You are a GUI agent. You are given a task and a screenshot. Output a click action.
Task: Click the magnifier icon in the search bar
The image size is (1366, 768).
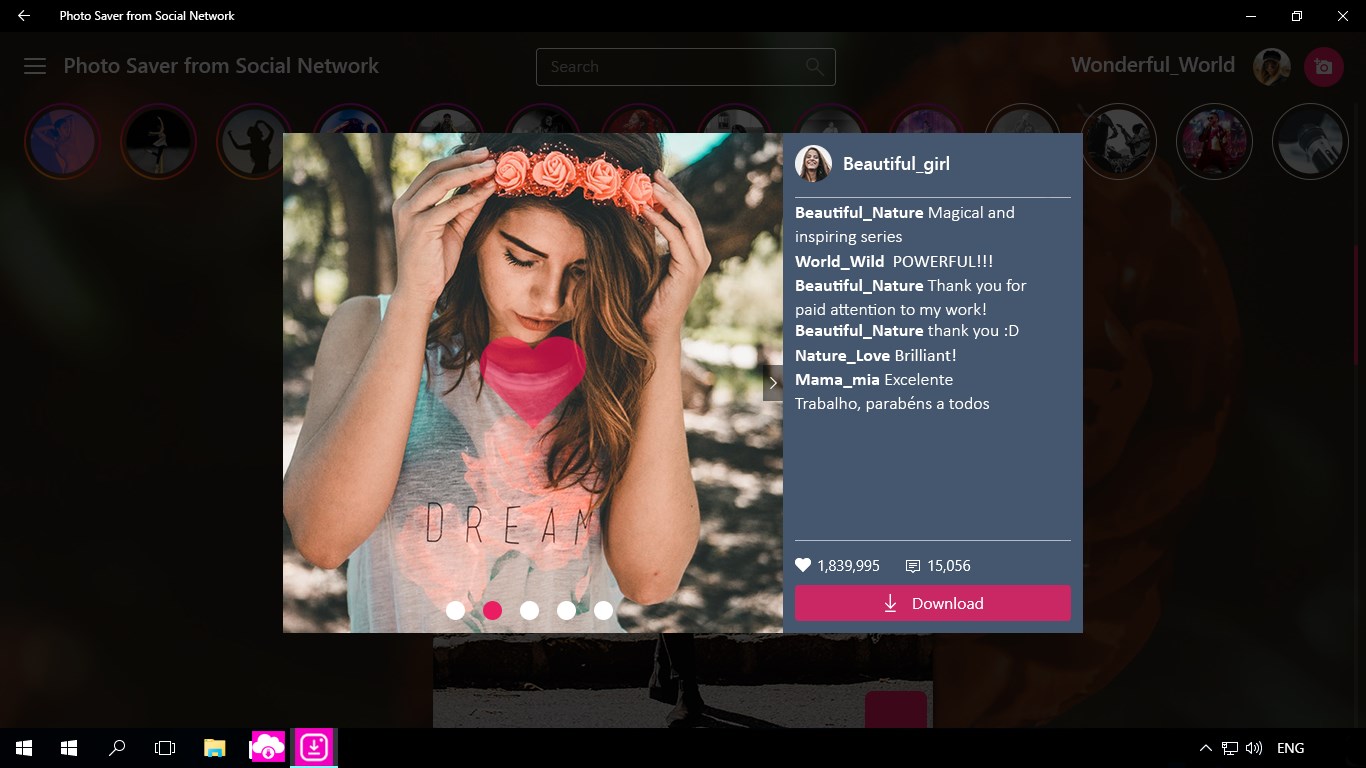tap(812, 66)
